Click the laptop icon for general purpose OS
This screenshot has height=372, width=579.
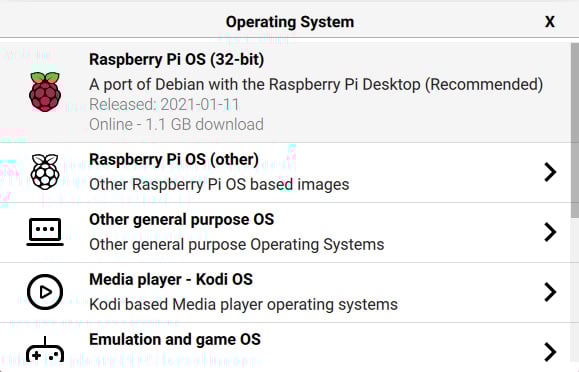click(45, 232)
